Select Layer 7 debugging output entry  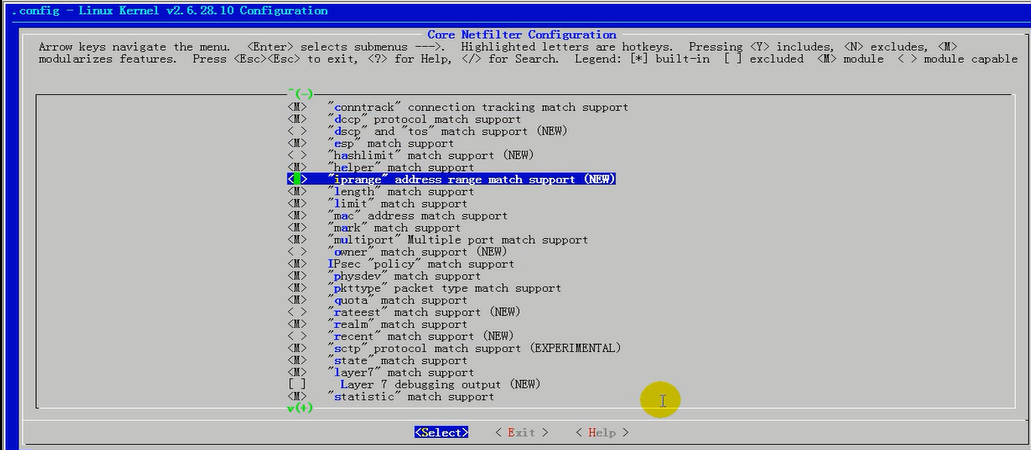click(441, 384)
